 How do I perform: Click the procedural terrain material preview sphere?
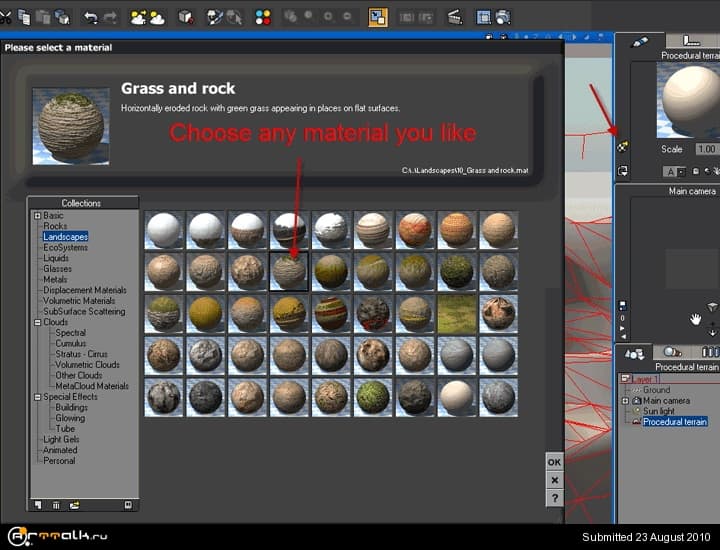pos(688,100)
